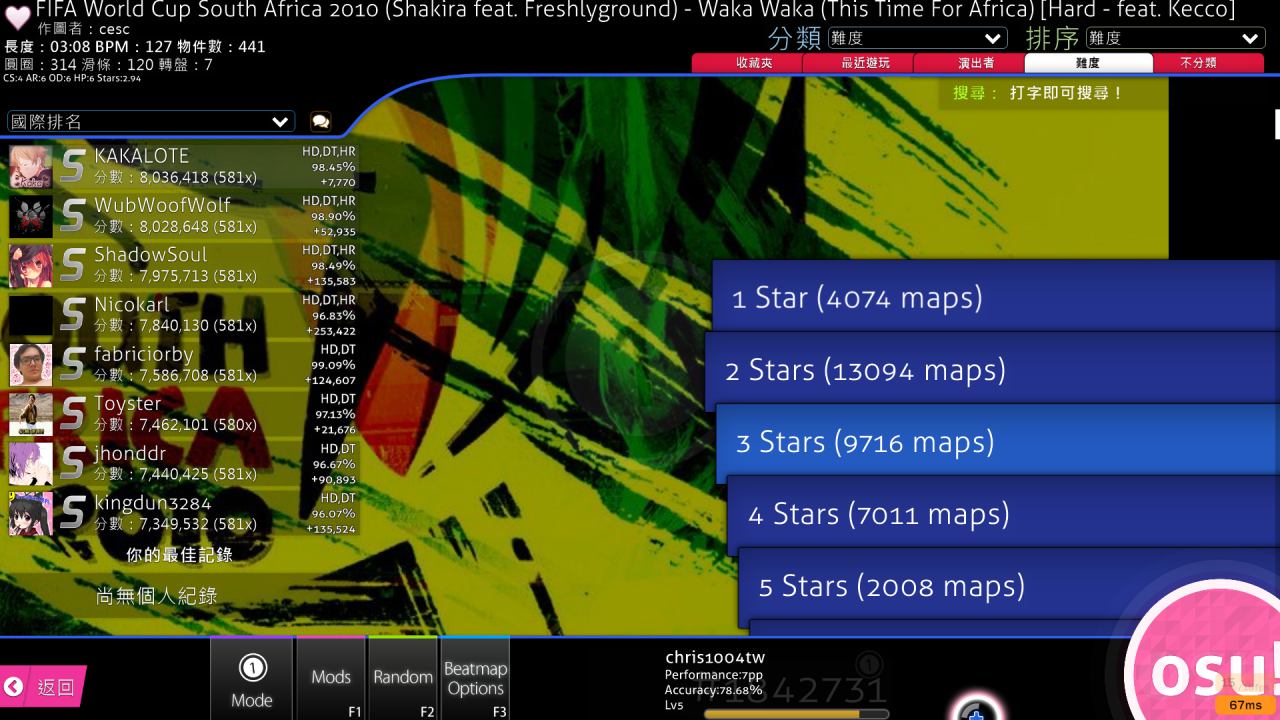Click the player name WubWoofWolf
This screenshot has width=1280, height=720.
[x=162, y=205]
